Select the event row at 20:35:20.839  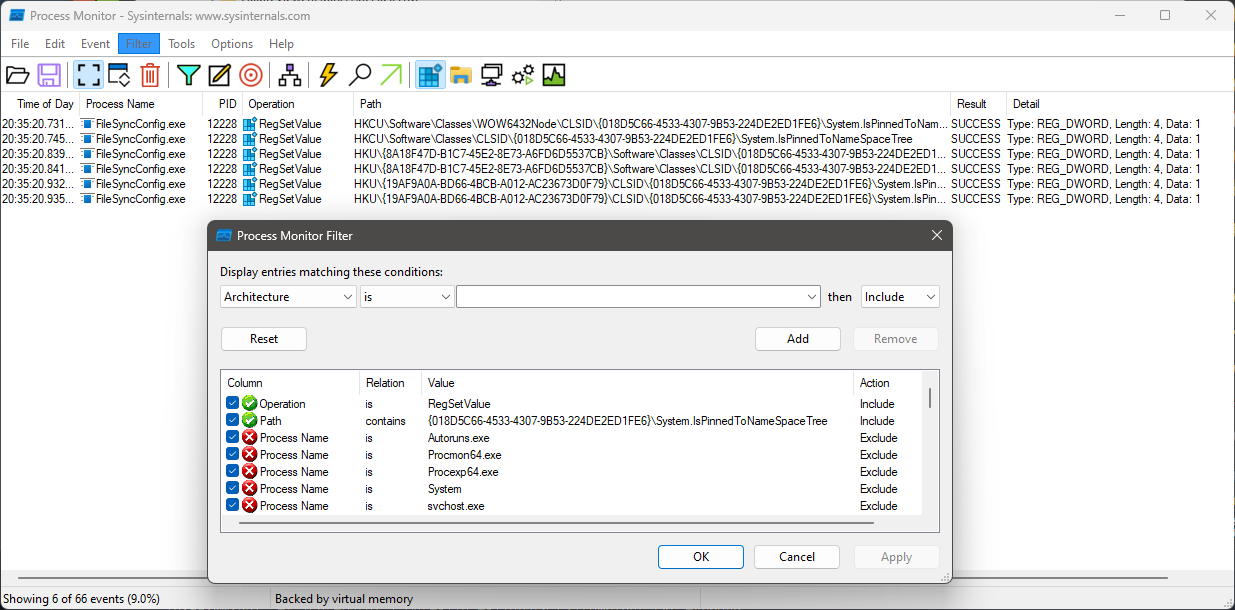[x=617, y=154]
